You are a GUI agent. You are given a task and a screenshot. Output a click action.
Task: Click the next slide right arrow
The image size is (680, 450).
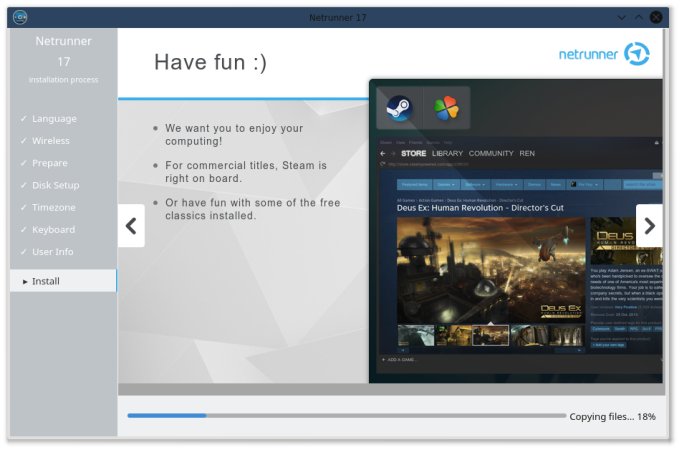tap(649, 226)
